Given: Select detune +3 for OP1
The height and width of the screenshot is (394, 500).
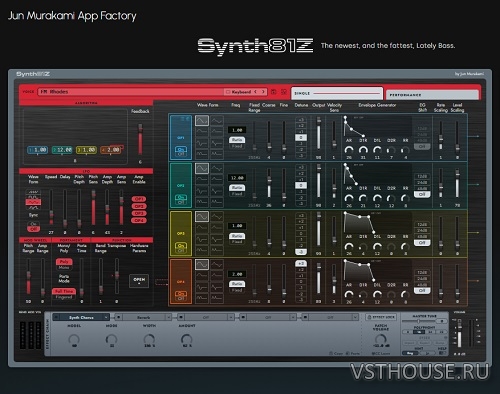Looking at the screenshot, I should point(301,120).
